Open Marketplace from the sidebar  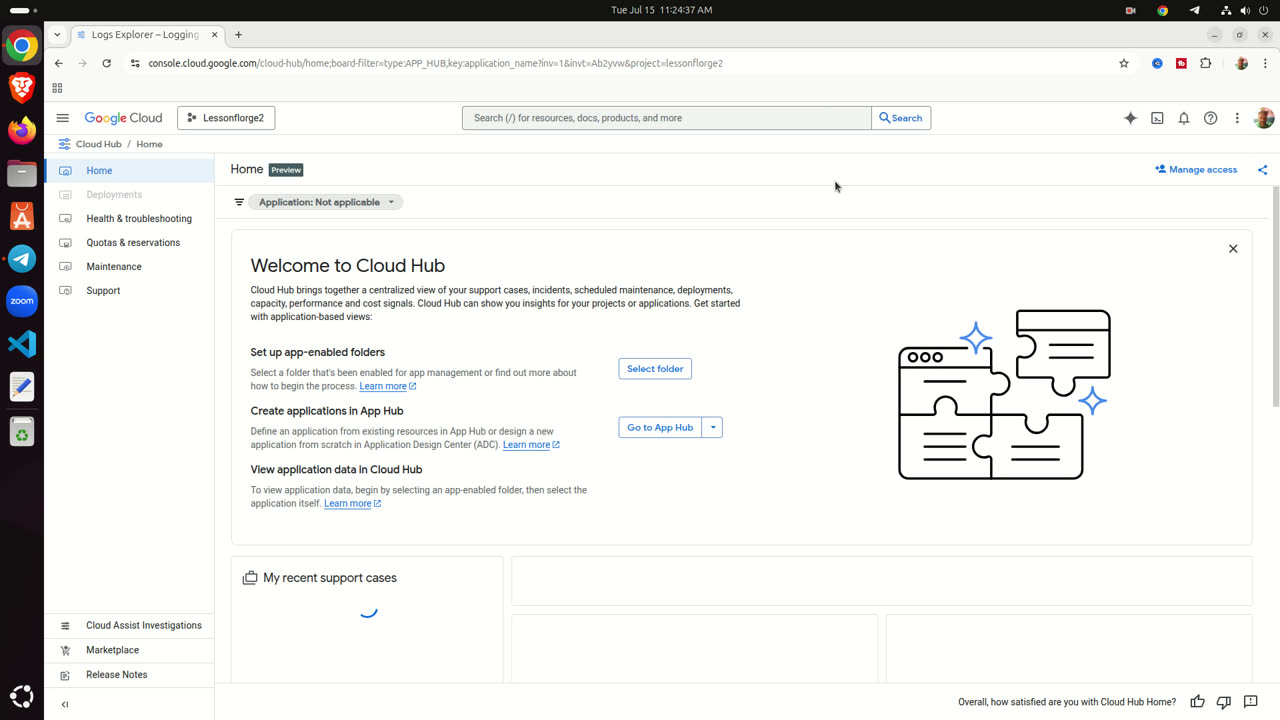129,650
